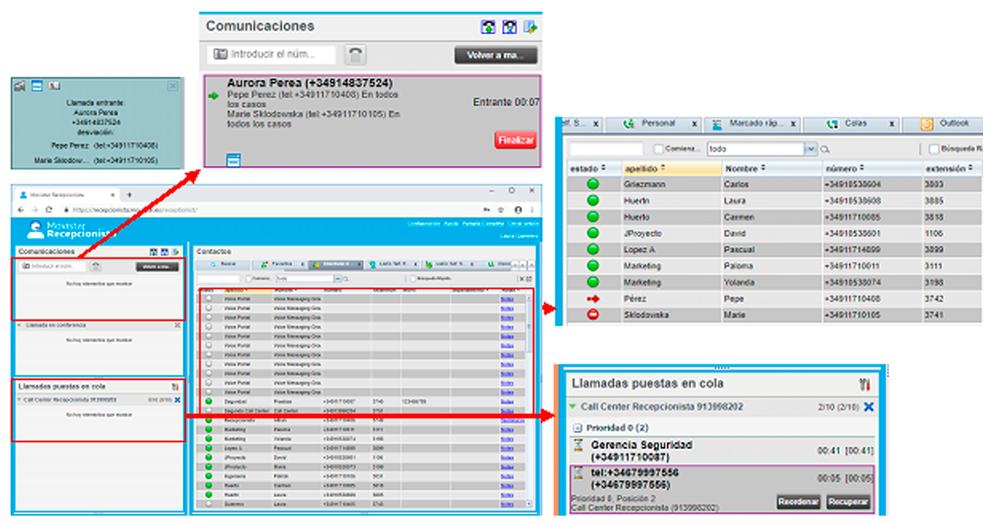The width and height of the screenshot is (998, 524).
Task: Click the blue window icon under Aurora Perea's call
Action: tap(232, 158)
